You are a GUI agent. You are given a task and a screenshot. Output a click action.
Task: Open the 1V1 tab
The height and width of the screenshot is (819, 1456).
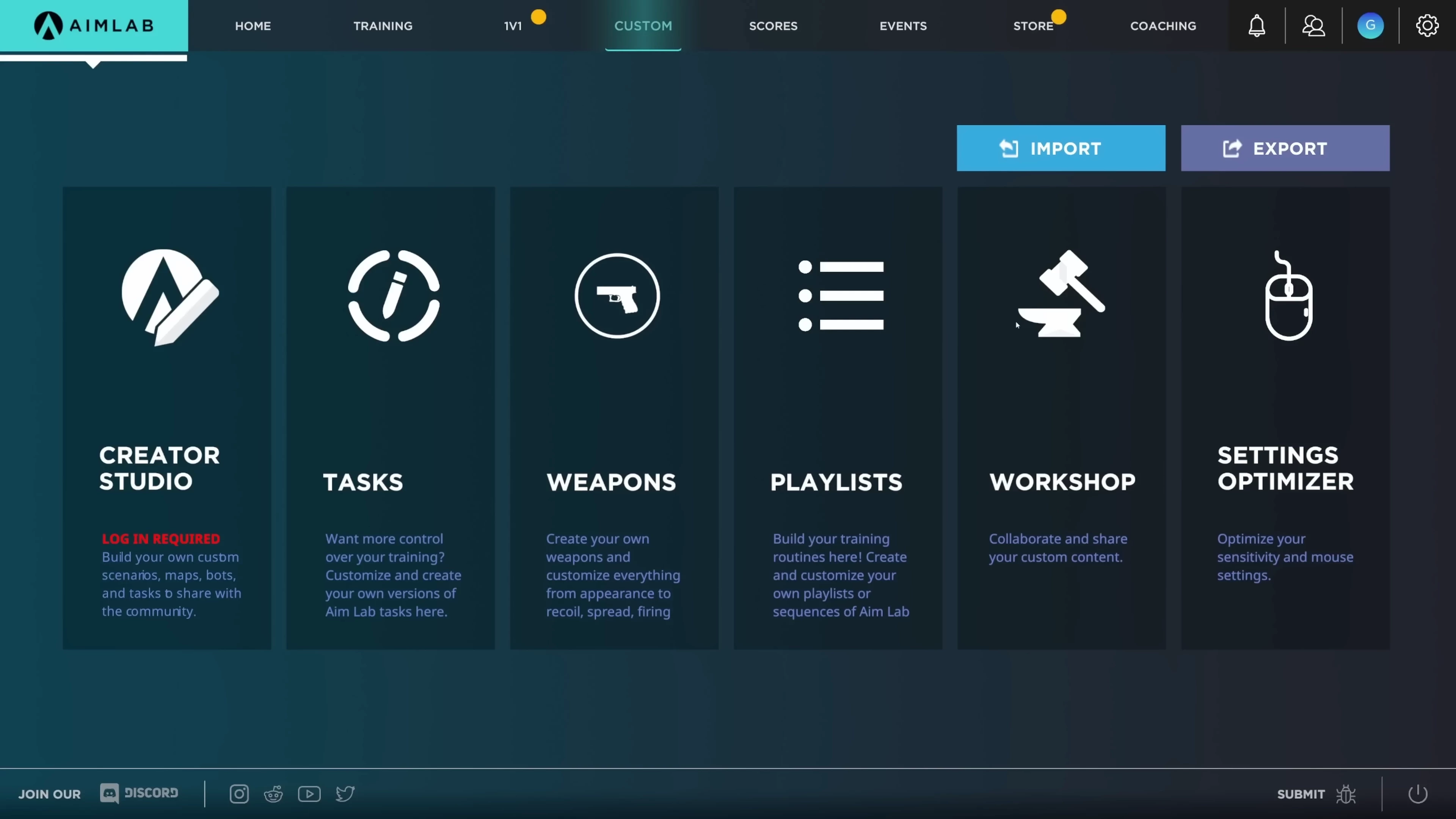513,26
